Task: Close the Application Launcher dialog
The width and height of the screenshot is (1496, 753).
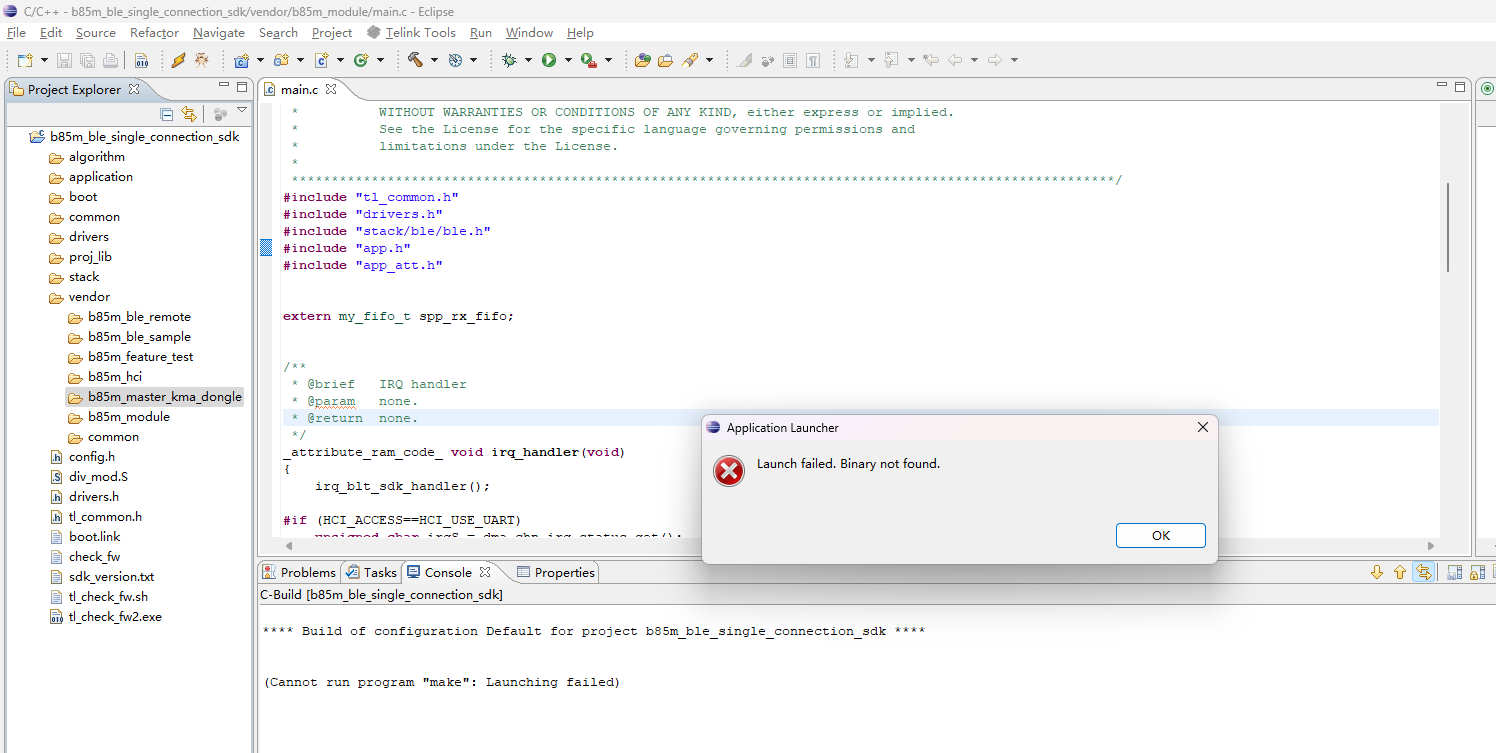Action: tap(1202, 427)
